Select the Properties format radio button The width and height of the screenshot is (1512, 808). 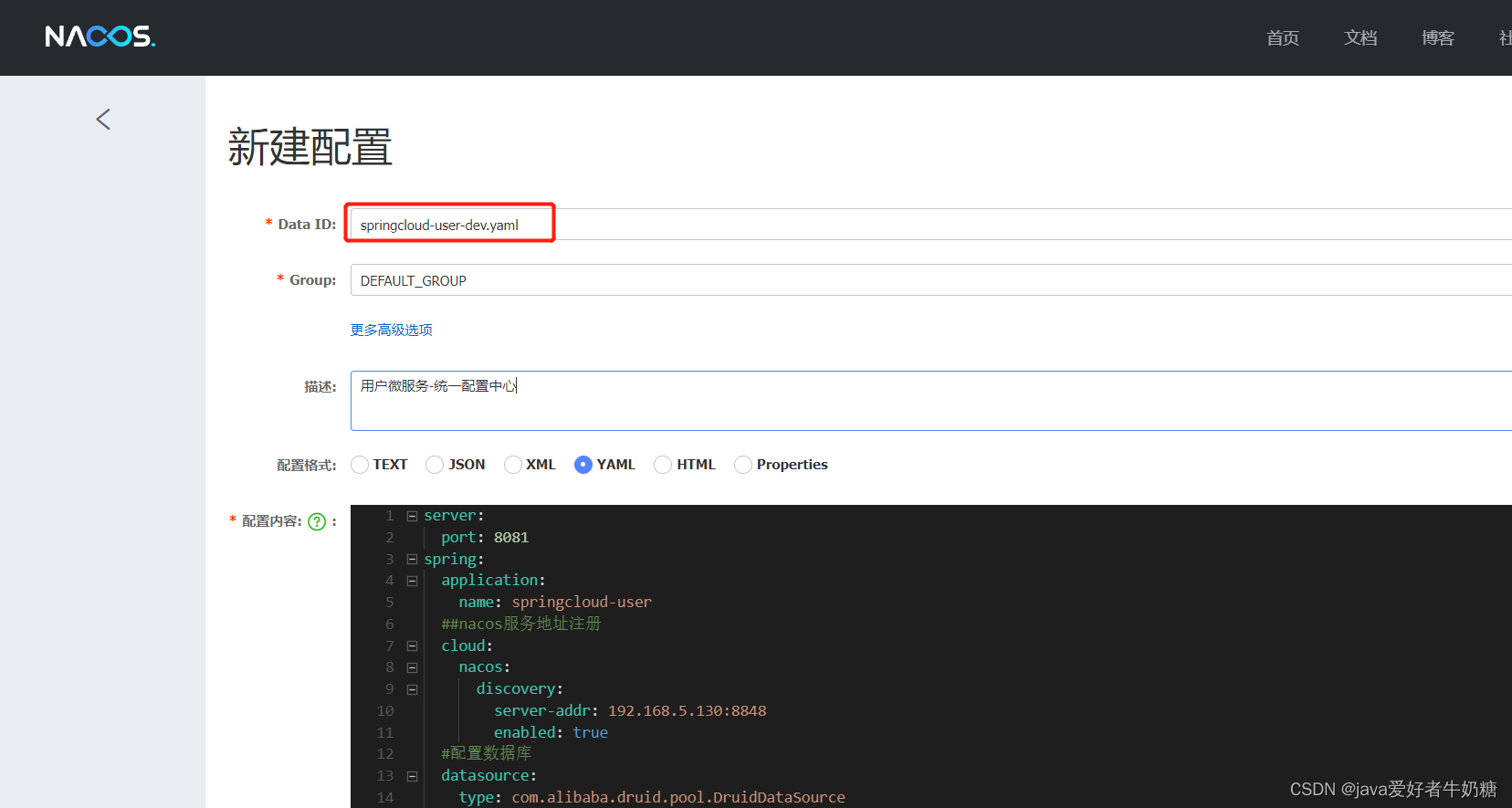coord(743,465)
